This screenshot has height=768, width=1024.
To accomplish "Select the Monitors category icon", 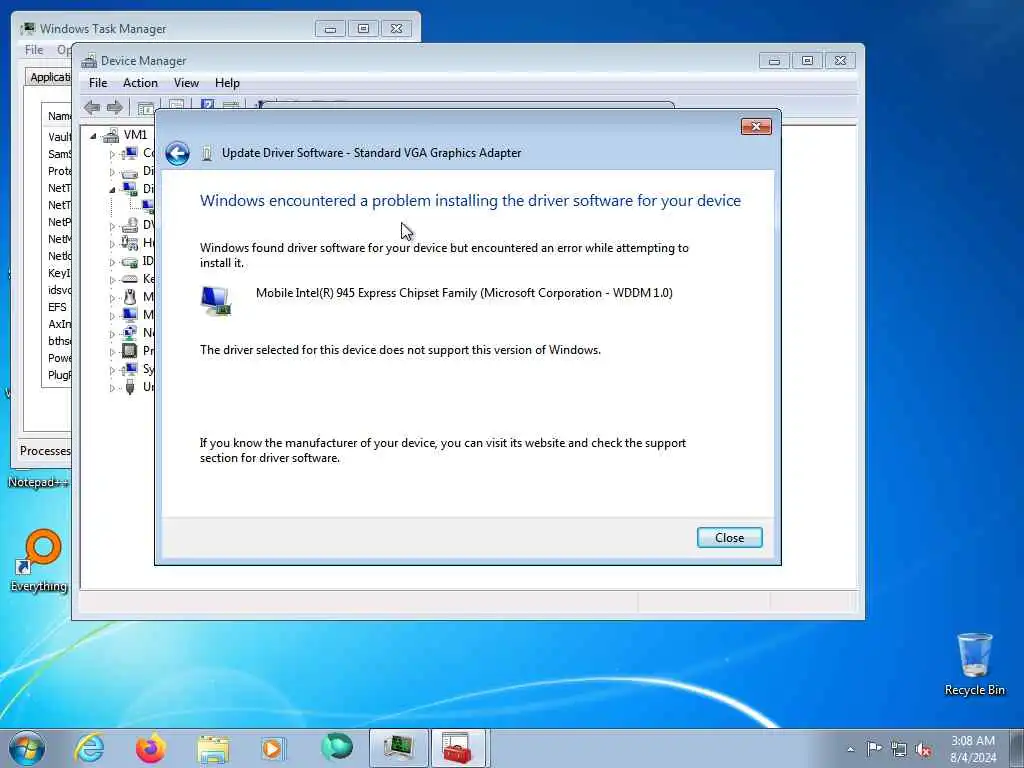I will [130, 314].
